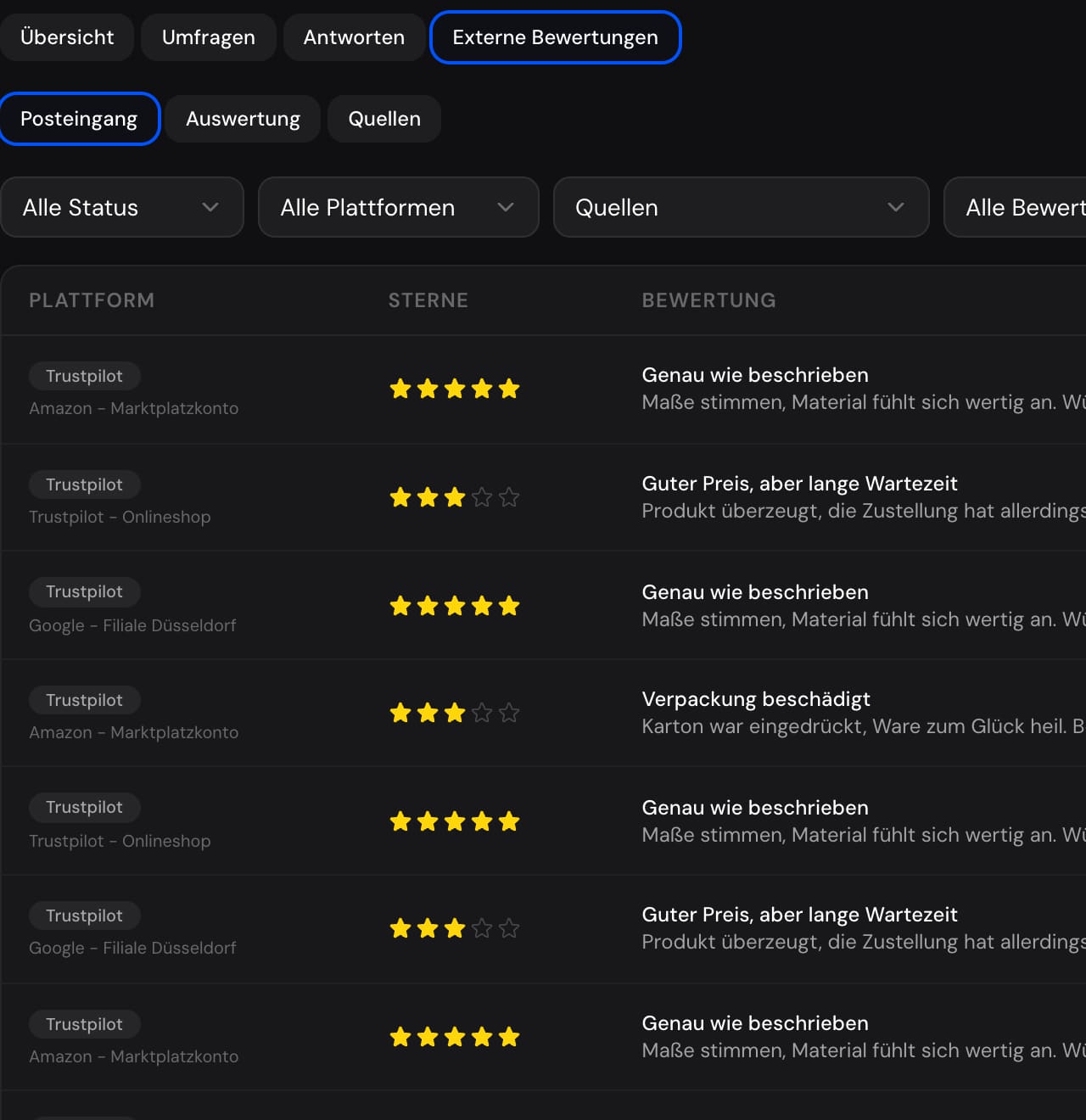
Task: Select second 'Trustpilot – Onlineshop' source label
Action: click(120, 841)
